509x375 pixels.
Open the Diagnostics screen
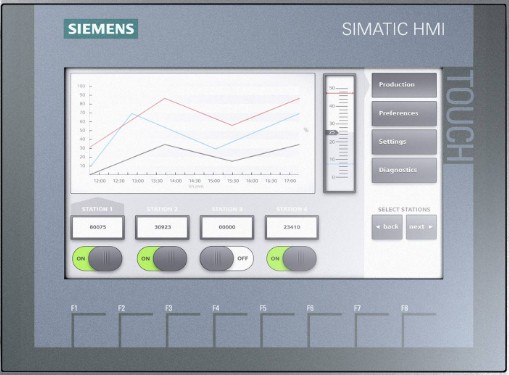404,170
